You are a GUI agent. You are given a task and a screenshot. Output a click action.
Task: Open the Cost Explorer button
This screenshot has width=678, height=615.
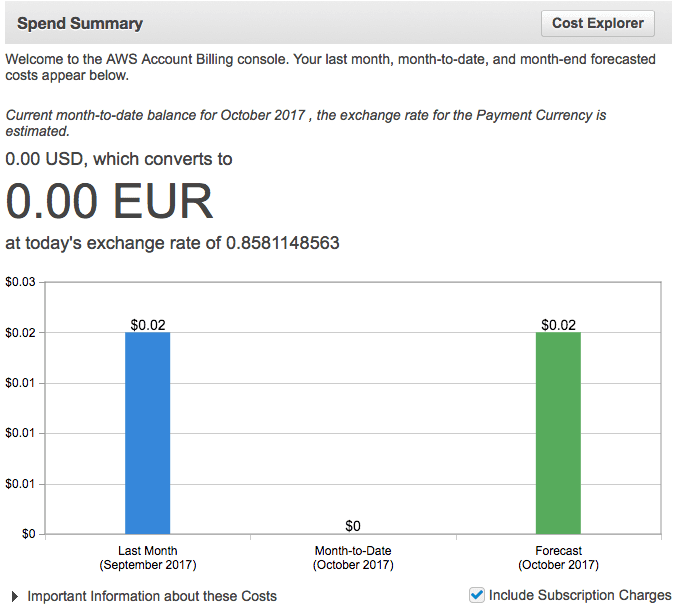coord(598,23)
